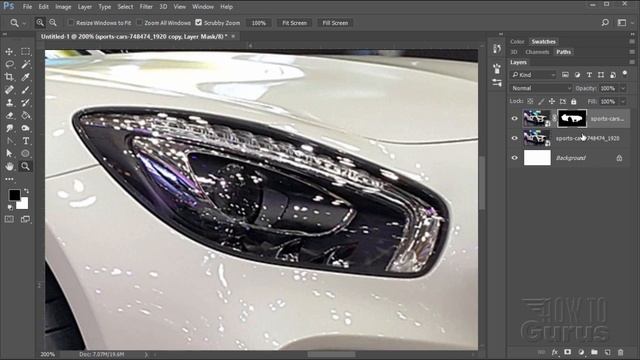Open the Filter menu
This screenshot has height=360, width=640.
tap(146, 7)
